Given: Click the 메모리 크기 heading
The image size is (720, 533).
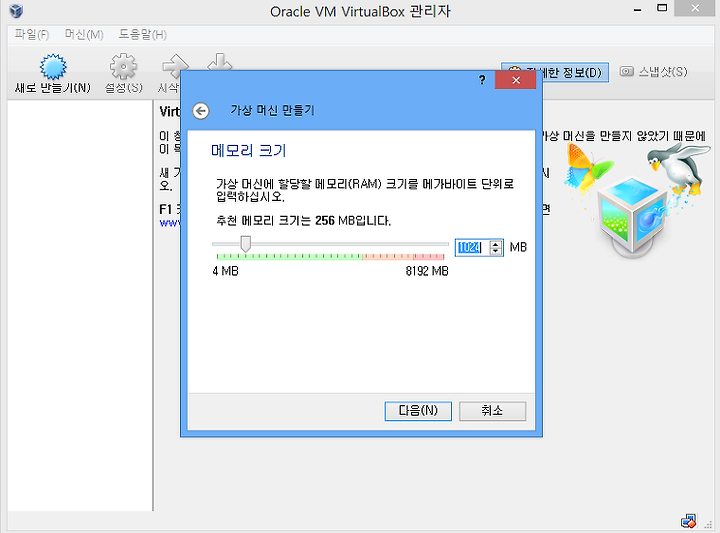Looking at the screenshot, I should 248,151.
